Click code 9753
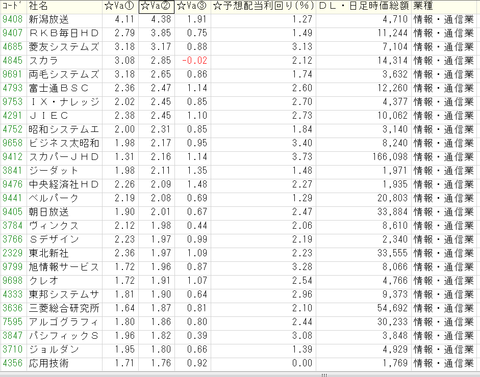 click(x=13, y=102)
